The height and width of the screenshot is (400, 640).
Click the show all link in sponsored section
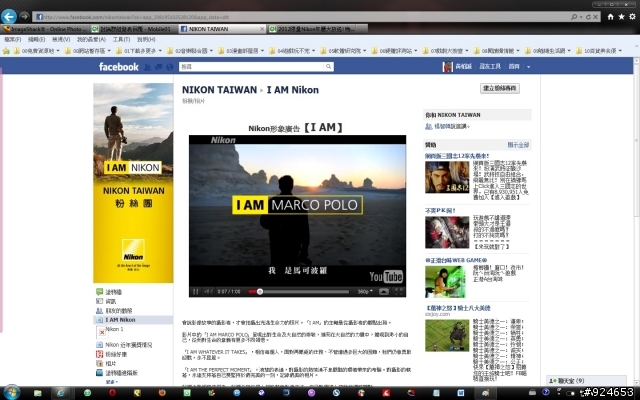pyautogui.click(x=518, y=145)
